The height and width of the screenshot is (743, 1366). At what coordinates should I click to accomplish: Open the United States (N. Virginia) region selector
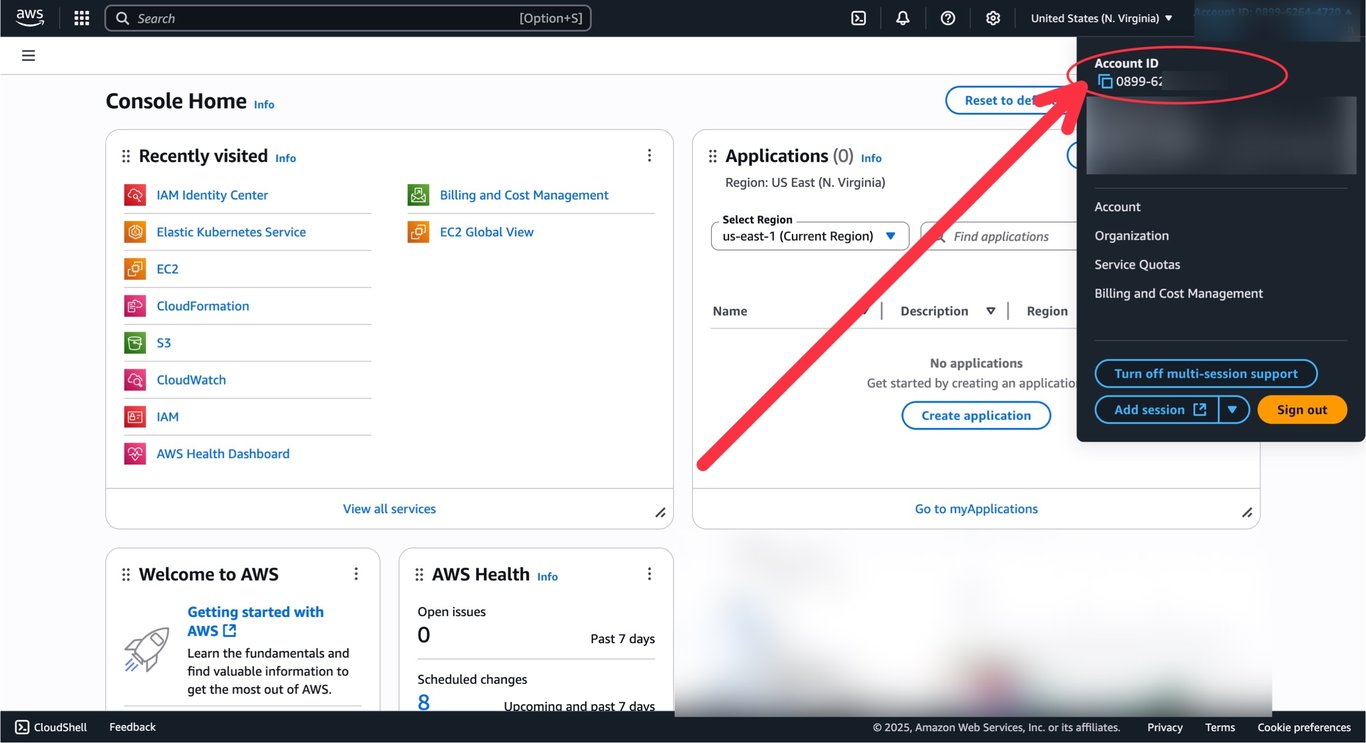click(x=1102, y=18)
